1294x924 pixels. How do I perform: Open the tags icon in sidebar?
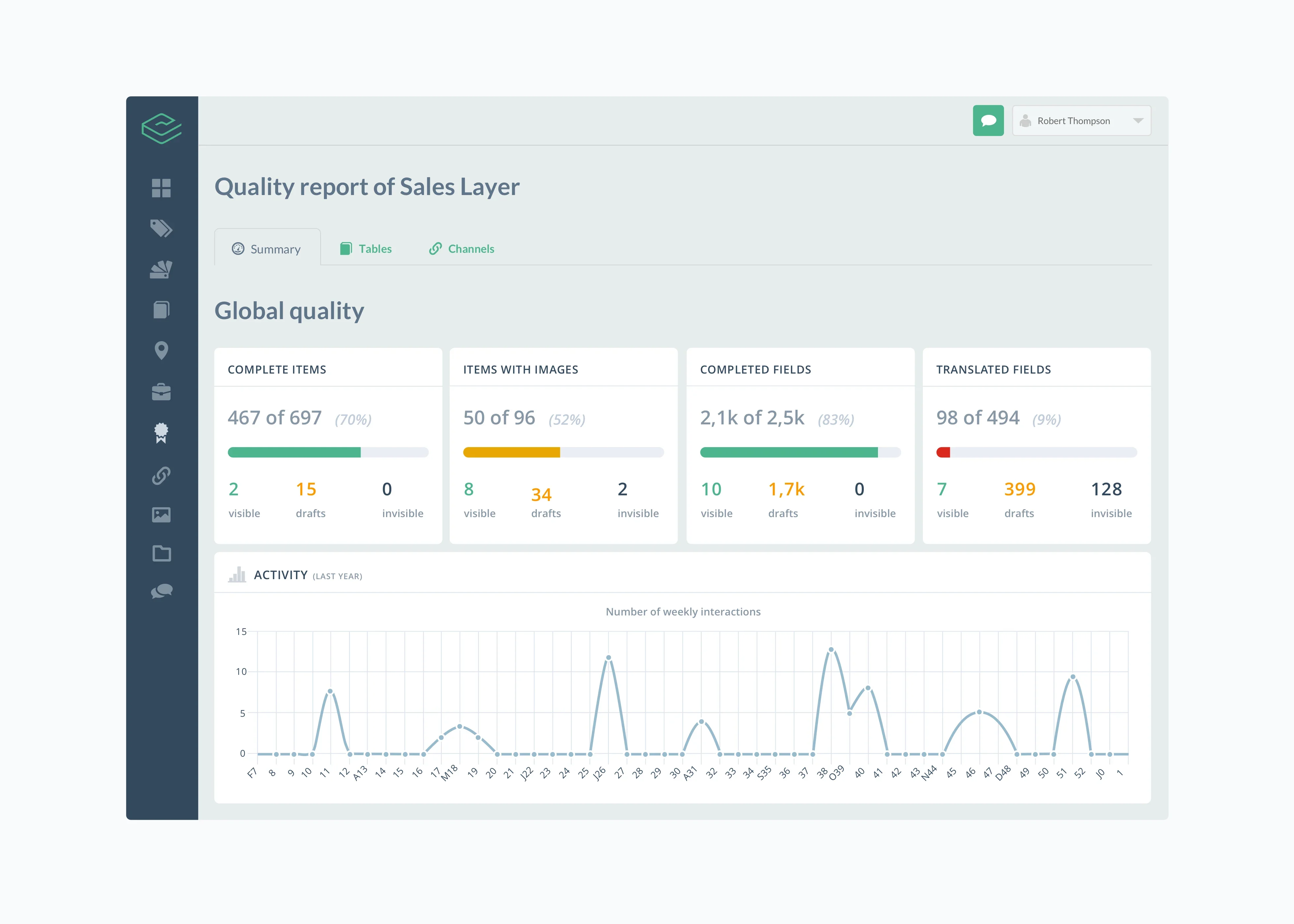(162, 228)
